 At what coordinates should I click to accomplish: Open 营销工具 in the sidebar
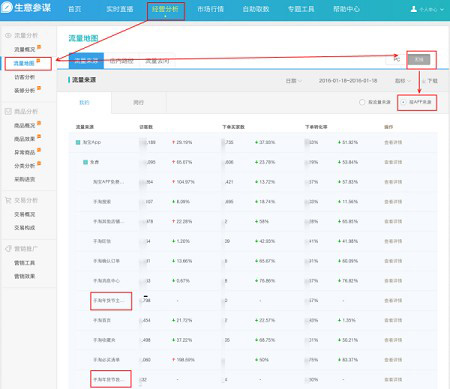(x=24, y=263)
